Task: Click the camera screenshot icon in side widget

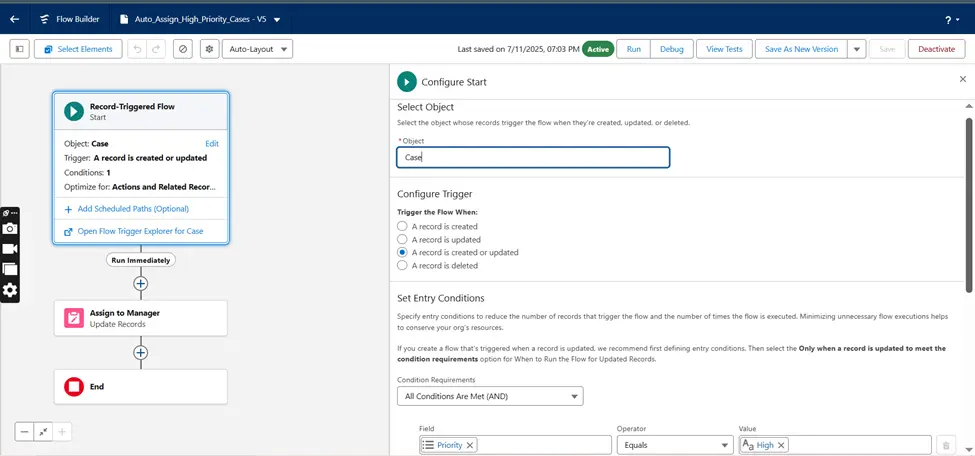Action: click(x=10, y=228)
